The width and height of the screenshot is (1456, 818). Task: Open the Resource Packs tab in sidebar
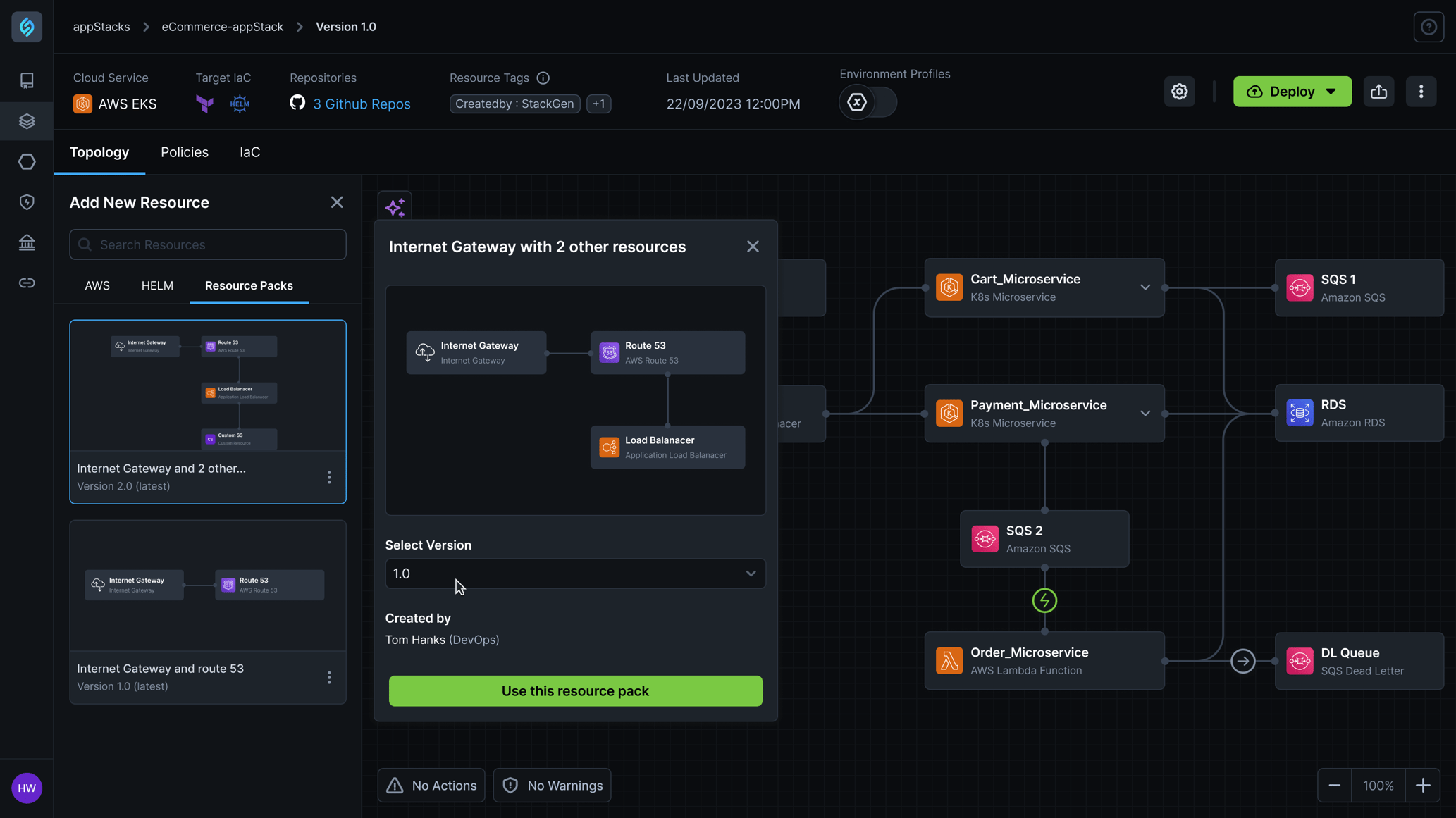[248, 285]
